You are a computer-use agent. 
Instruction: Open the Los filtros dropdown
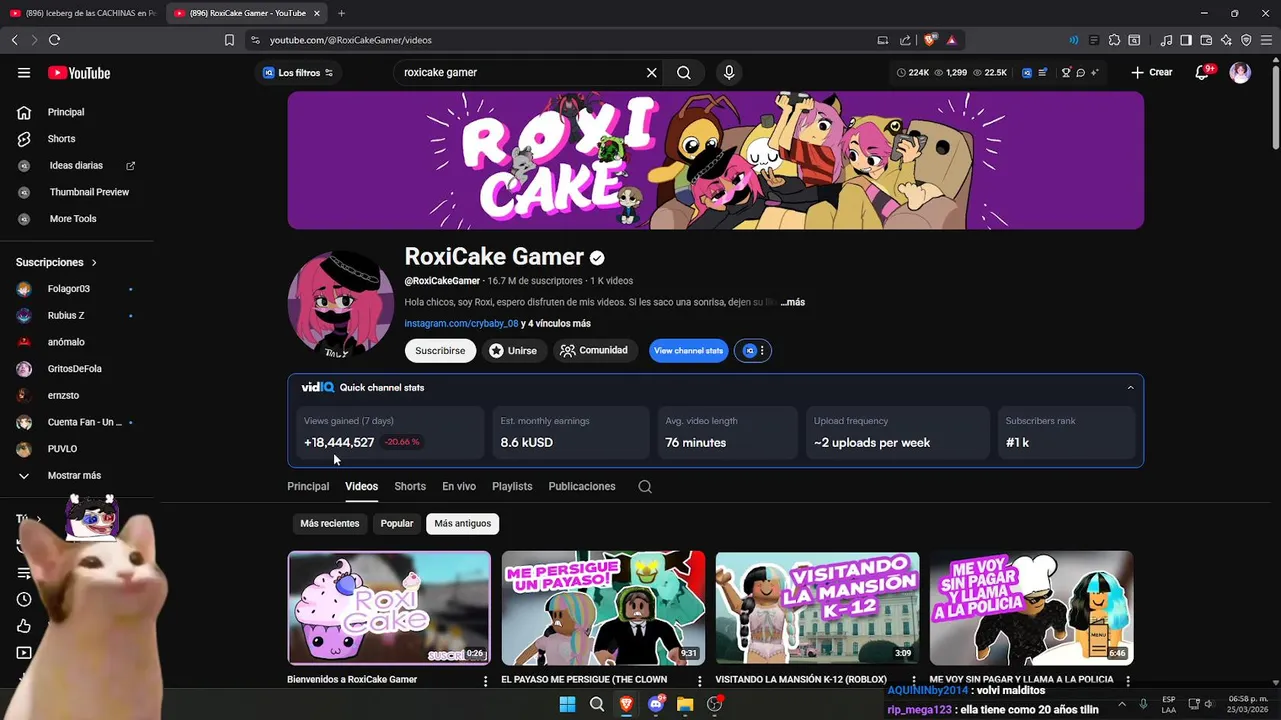[298, 73]
